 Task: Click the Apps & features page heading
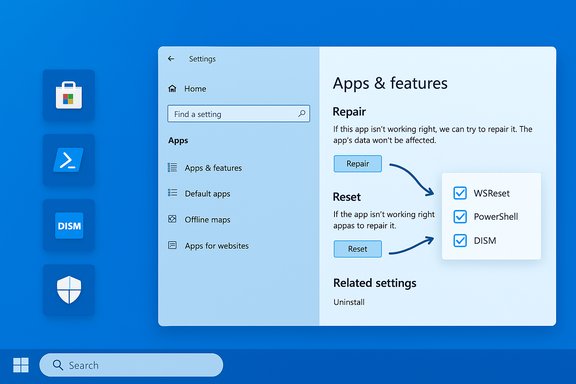tap(390, 83)
